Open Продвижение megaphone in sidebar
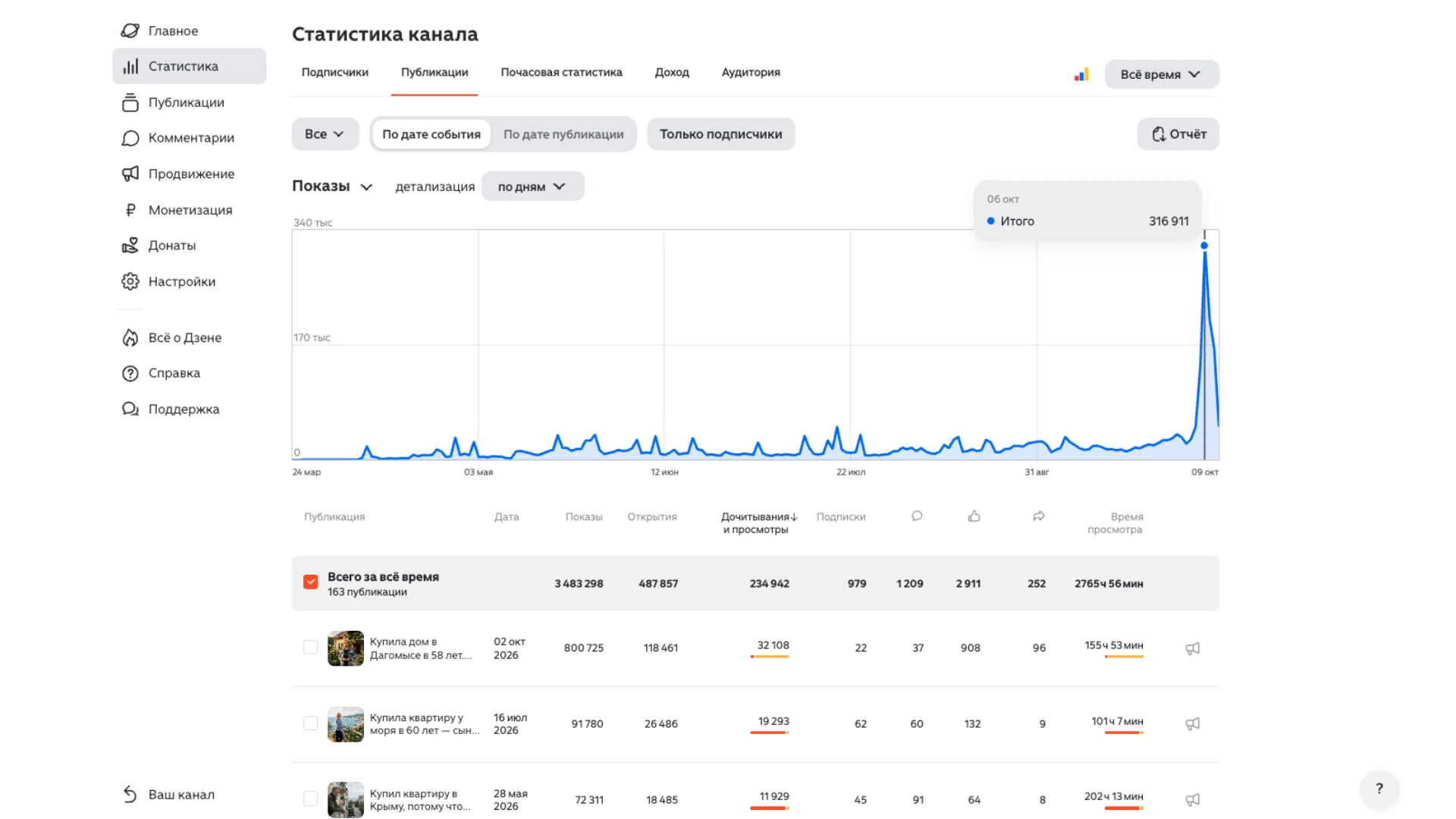 130,174
